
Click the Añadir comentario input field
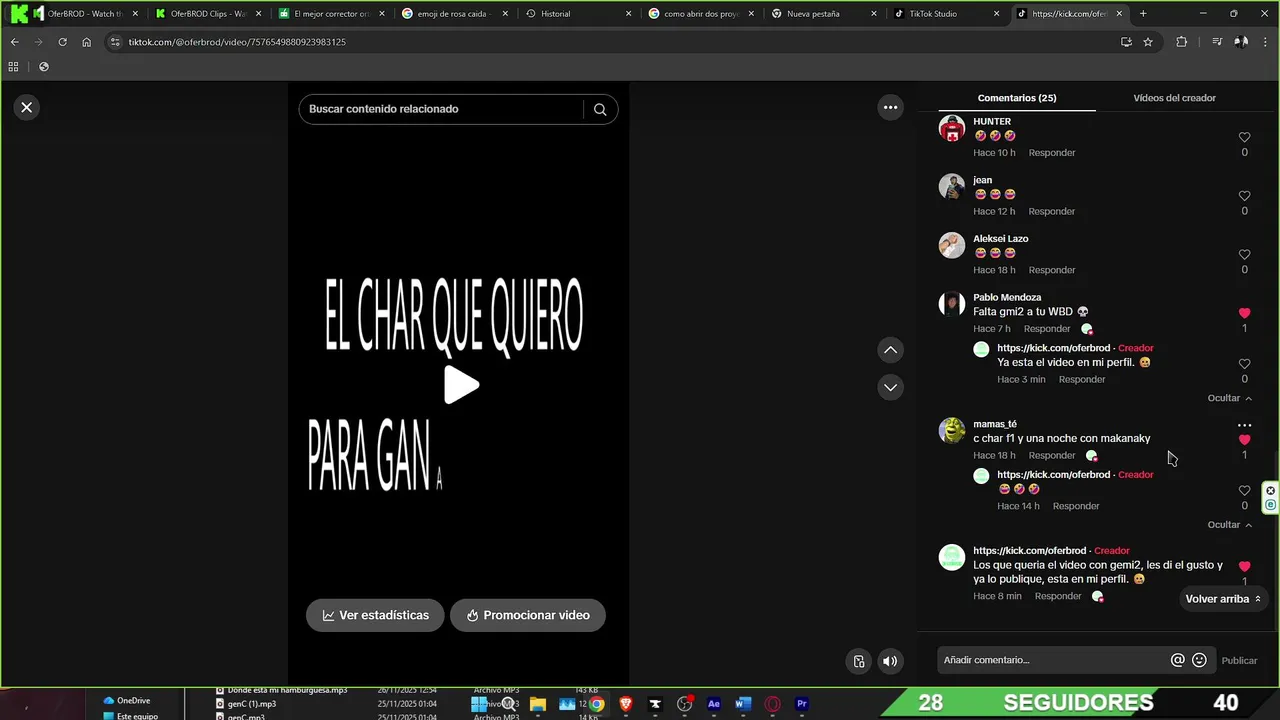[1055, 660]
